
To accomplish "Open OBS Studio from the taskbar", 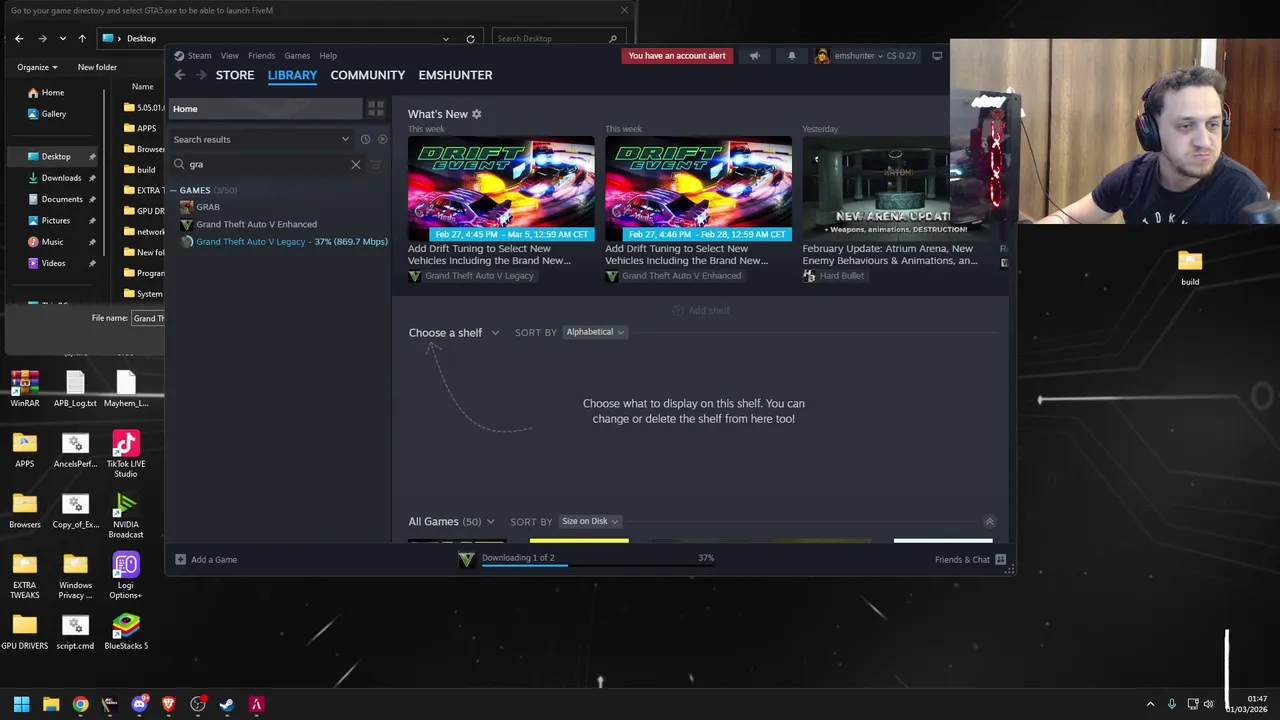I will (198, 704).
